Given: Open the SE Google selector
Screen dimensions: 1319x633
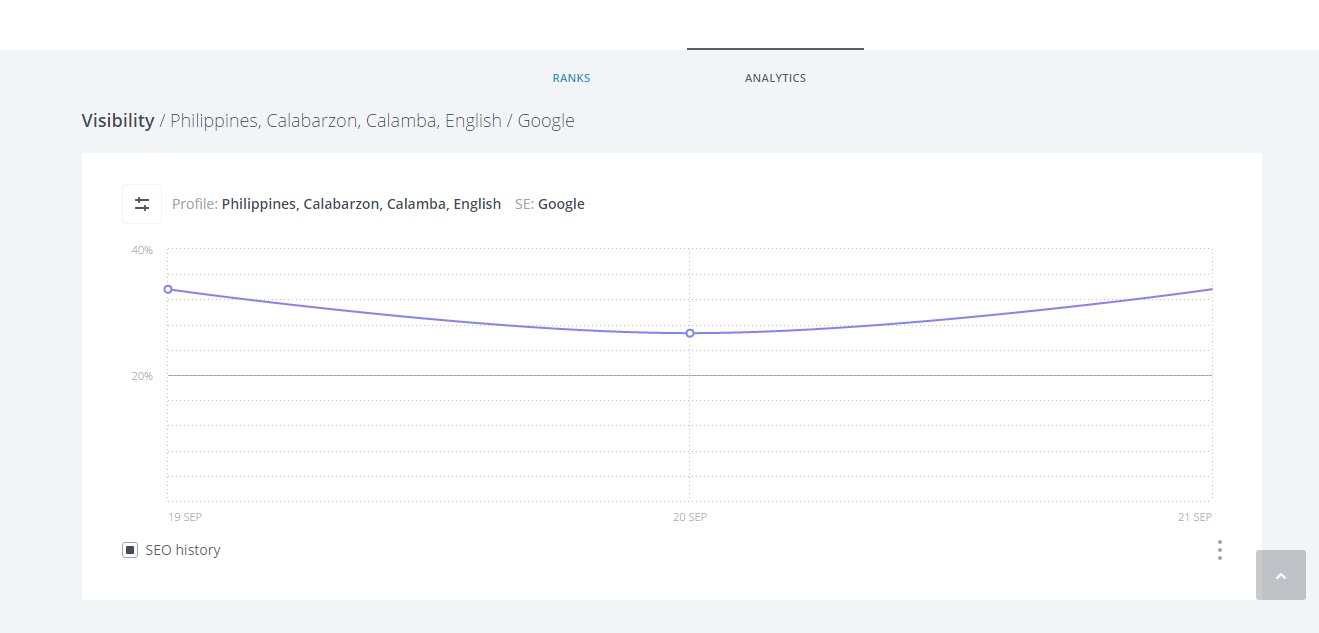Looking at the screenshot, I should point(561,204).
